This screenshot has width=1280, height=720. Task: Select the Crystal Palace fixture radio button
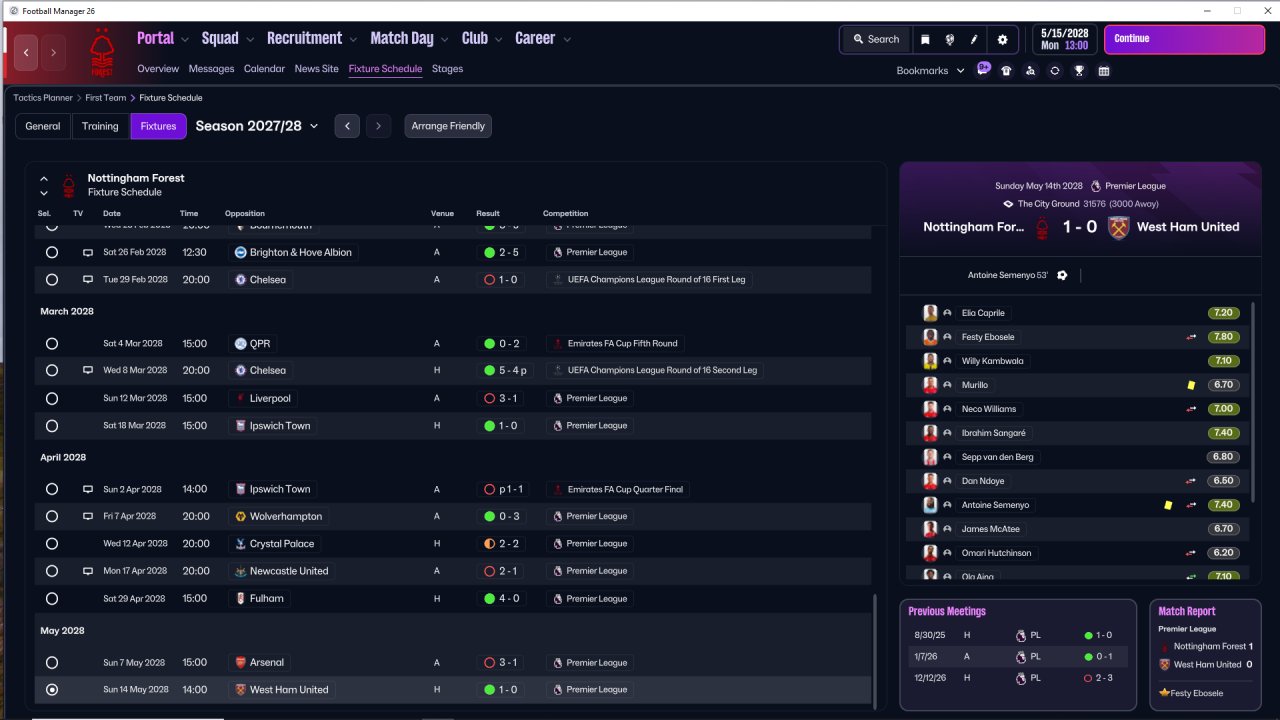click(52, 544)
